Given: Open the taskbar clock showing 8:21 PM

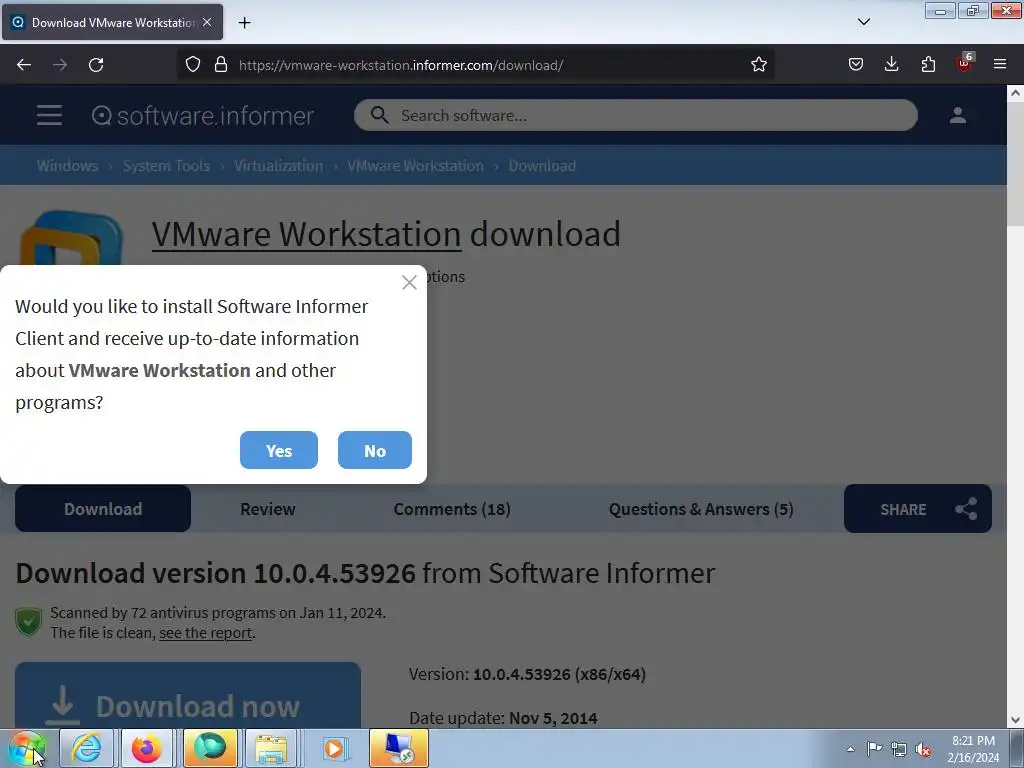Looking at the screenshot, I should coord(973,749).
